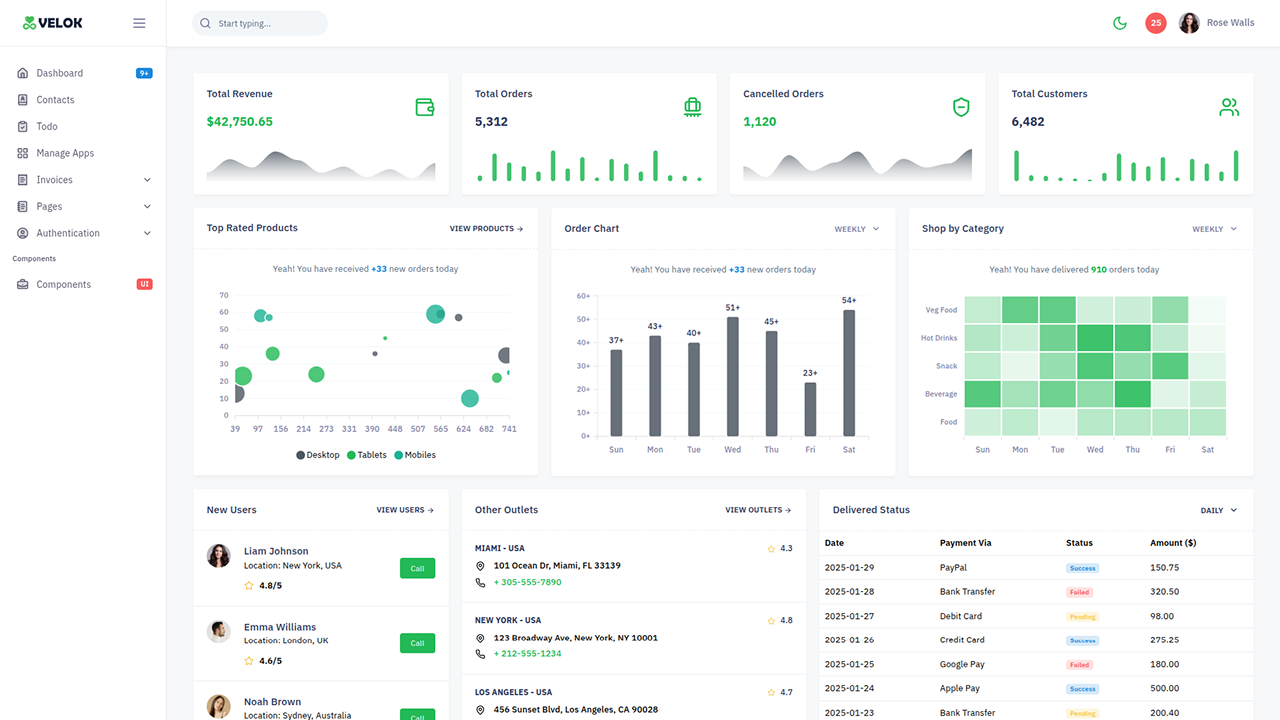Click the phone icon beside New York outlet number
This screenshot has width=1280, height=720.
click(x=481, y=653)
